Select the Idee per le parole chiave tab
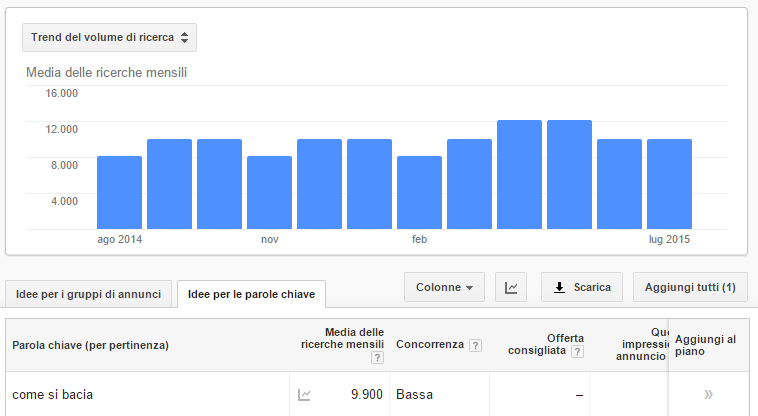This screenshot has width=758, height=416. pos(251,294)
